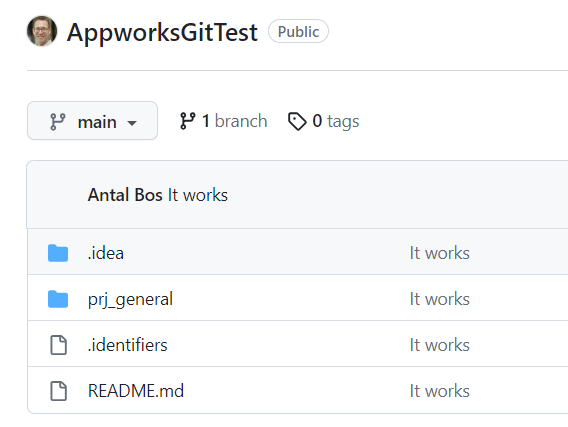Click the caret arrow next to main
Viewport: 568px width, 427px height.
[x=132, y=123]
